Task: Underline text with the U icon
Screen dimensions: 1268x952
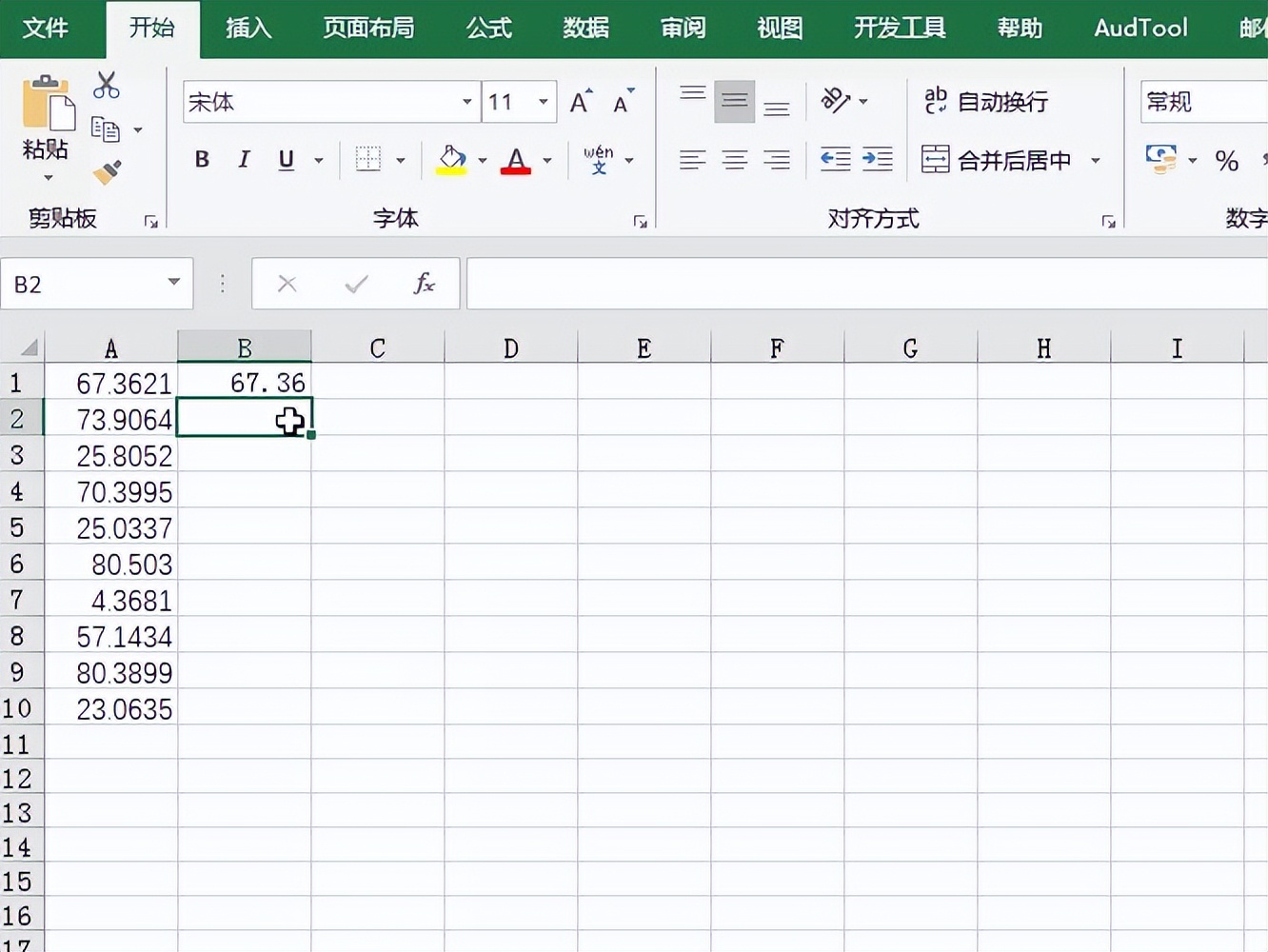Action: coord(285,159)
